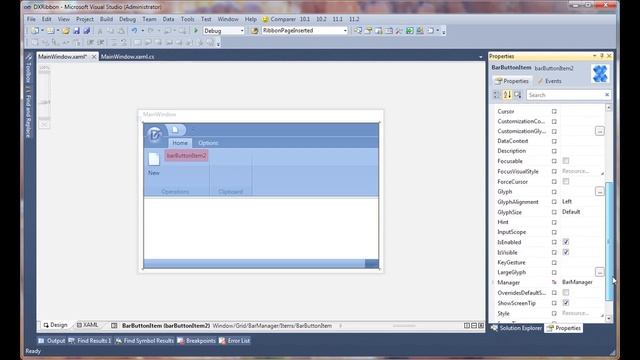This screenshot has width=640, height=360.
Task: Click the New Project toolbar icon
Action: [x=35, y=31]
